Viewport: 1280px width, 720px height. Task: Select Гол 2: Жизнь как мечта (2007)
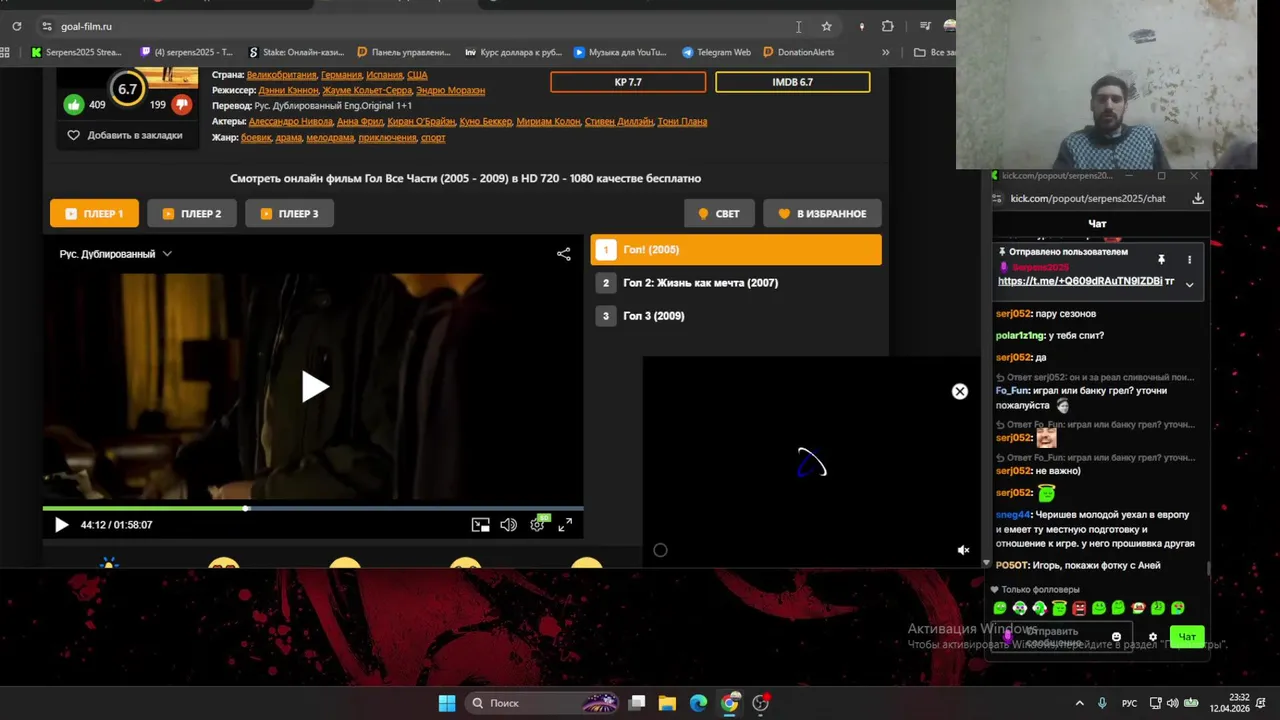[736, 283]
